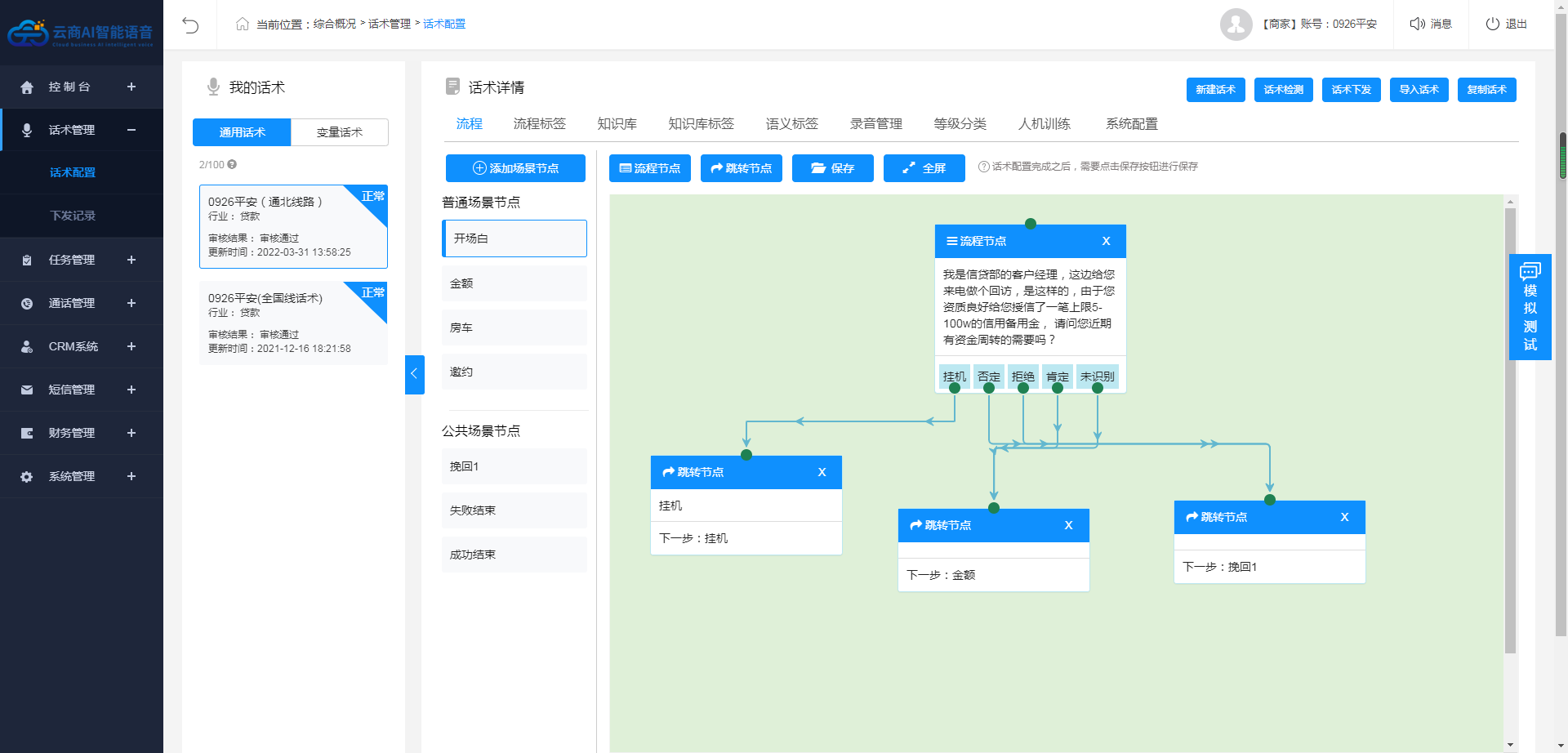Close the top 流程节点 card with X
Screen dimensions: 1568x753
pos(1106,241)
